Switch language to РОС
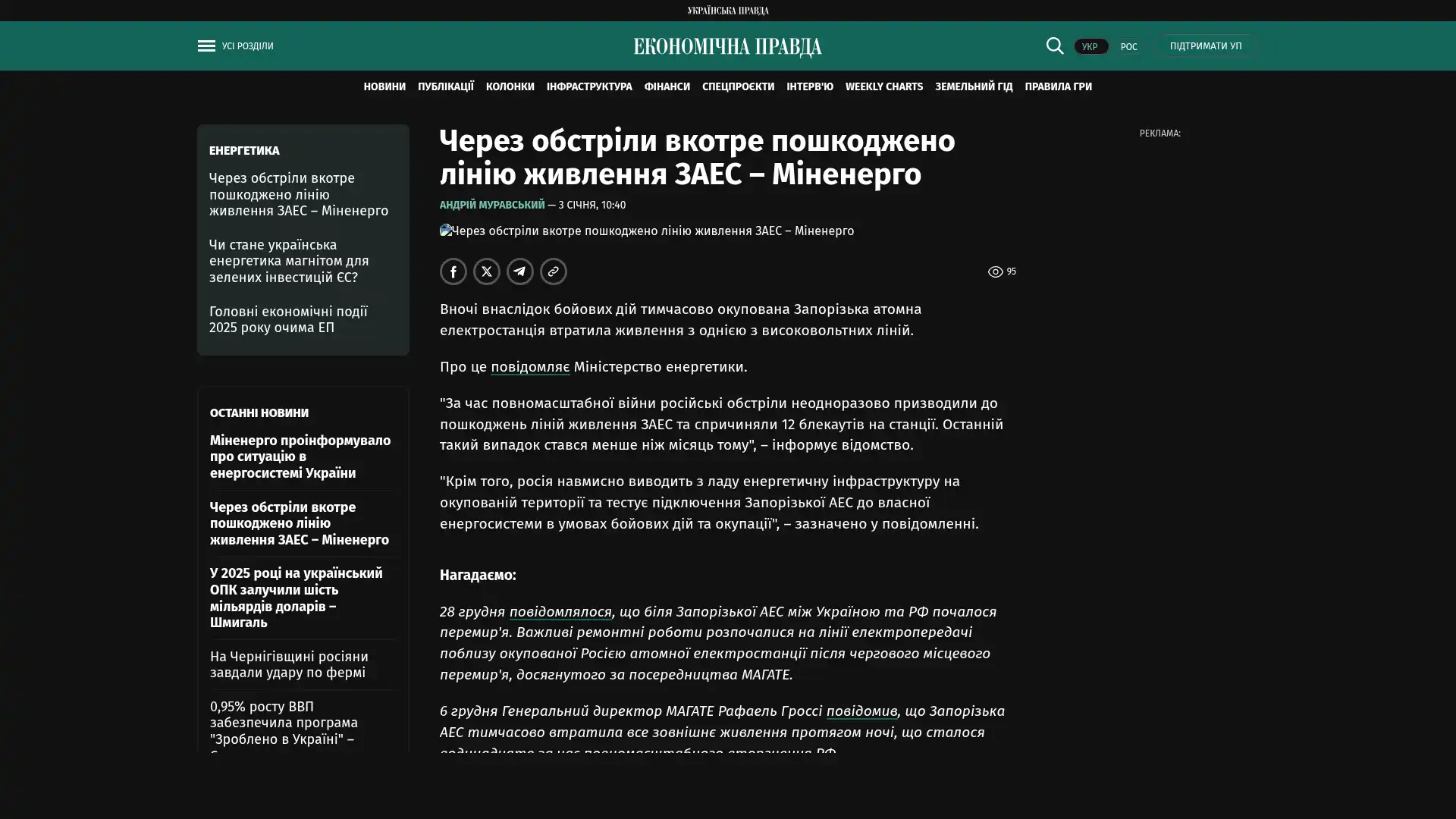Image resolution: width=1456 pixels, height=819 pixels. 1128,47
